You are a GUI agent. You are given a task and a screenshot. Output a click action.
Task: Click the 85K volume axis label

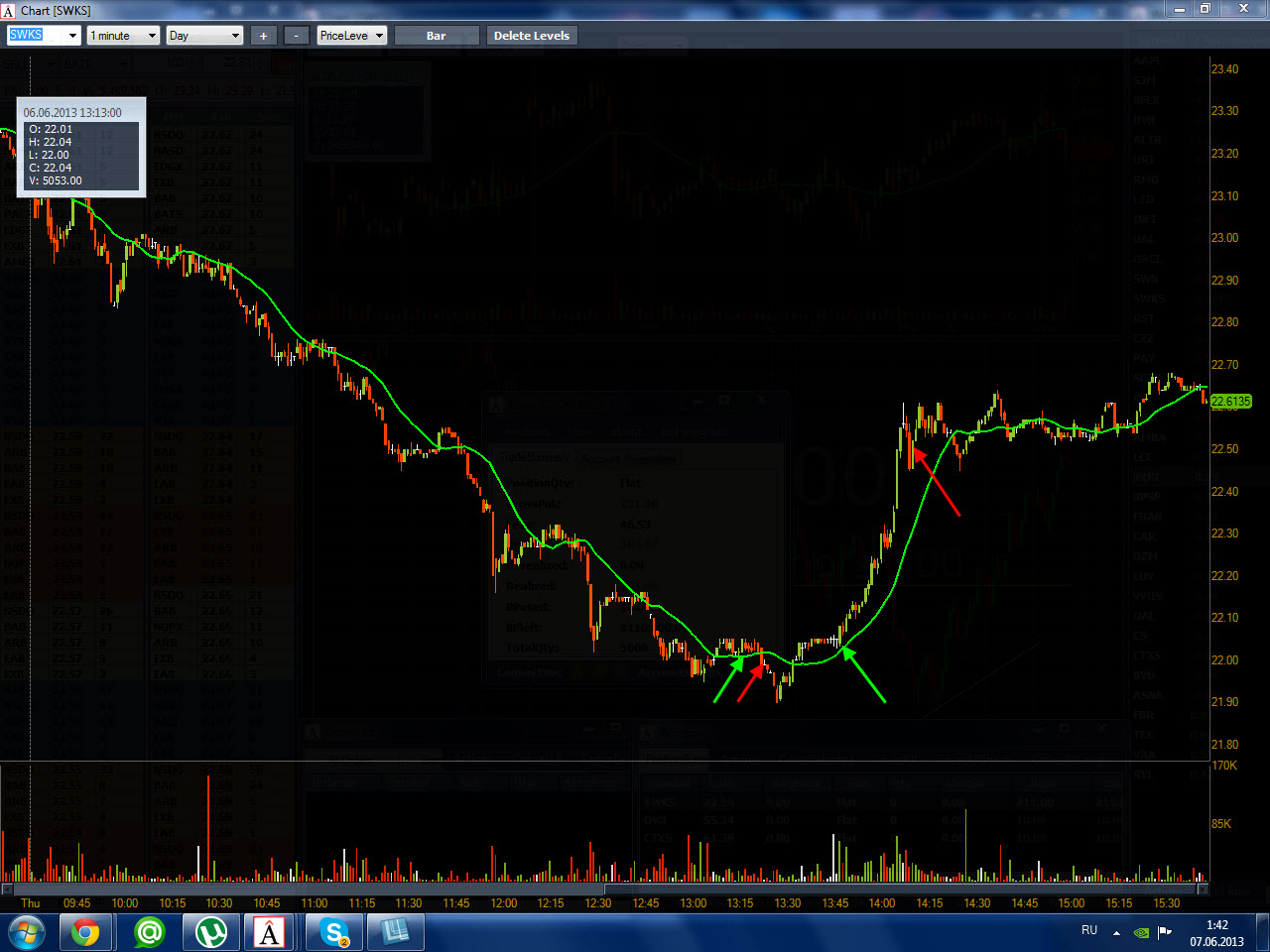click(x=1221, y=824)
